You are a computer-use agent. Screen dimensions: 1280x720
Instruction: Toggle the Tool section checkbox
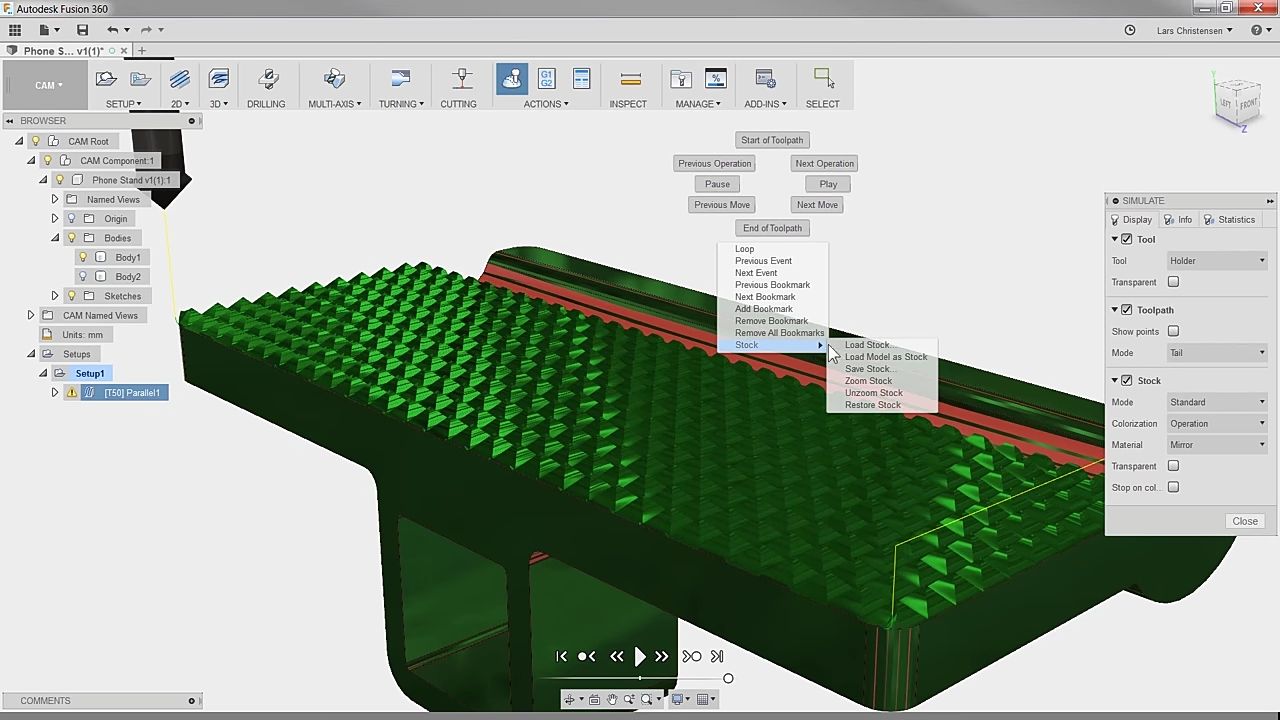click(x=1127, y=239)
